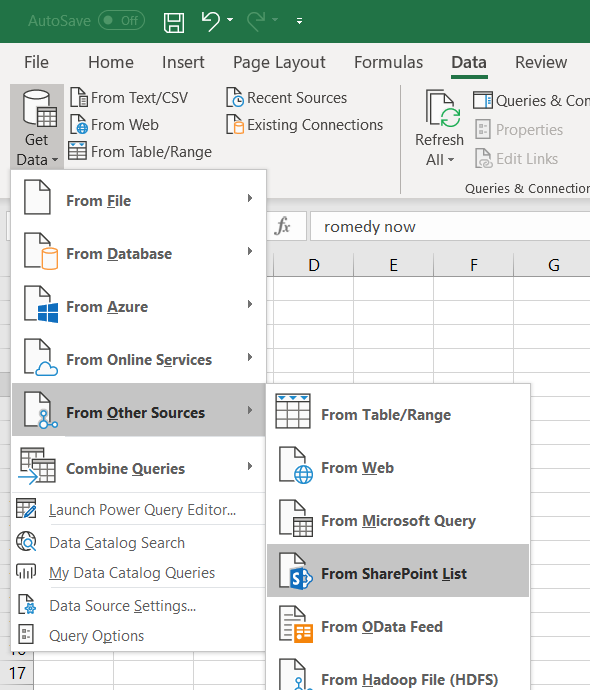Choose Data Catalog Search menu entry
Viewport: 590px width, 690px height.
tap(117, 543)
